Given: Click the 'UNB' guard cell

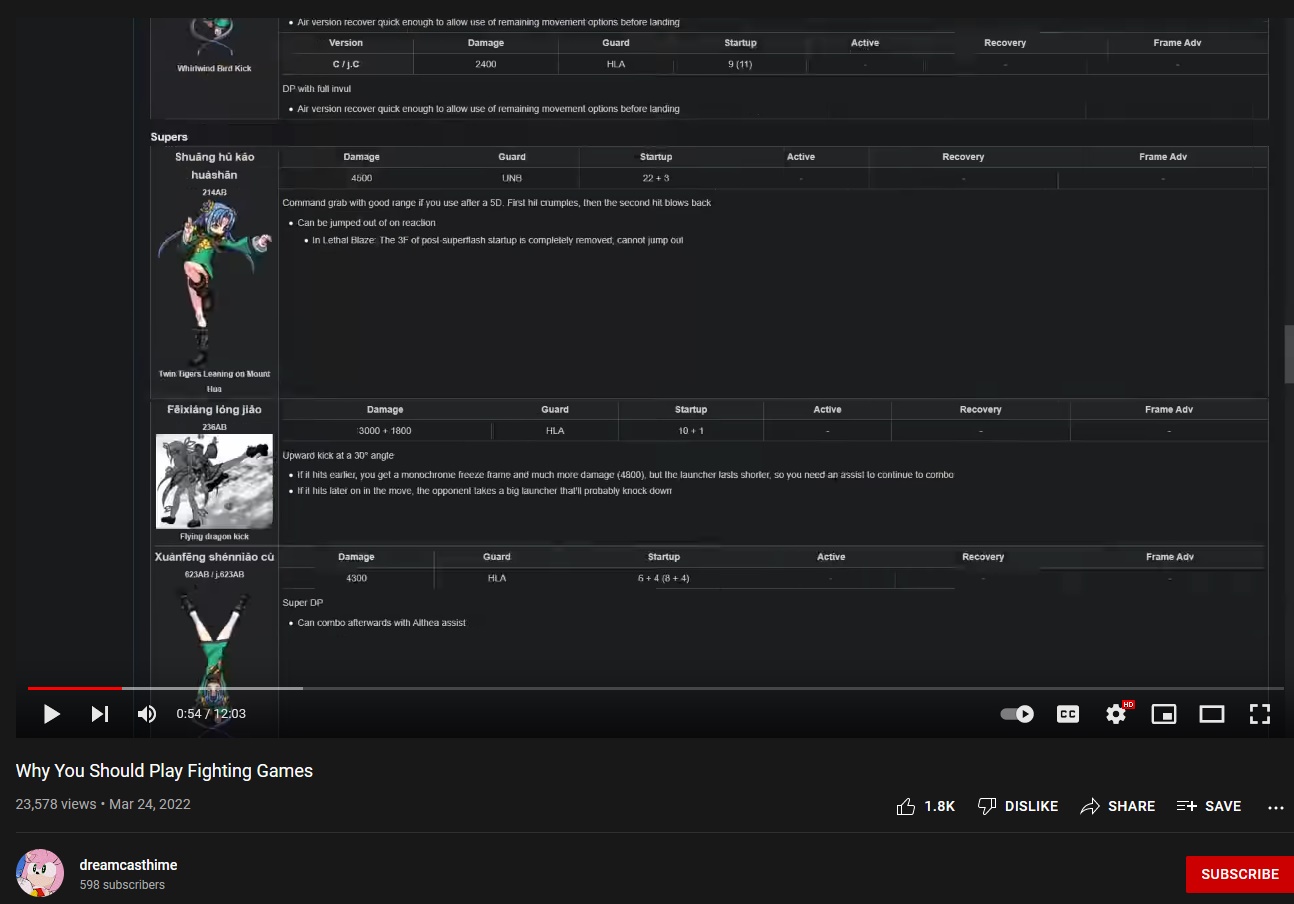Looking at the screenshot, I should (512, 179).
